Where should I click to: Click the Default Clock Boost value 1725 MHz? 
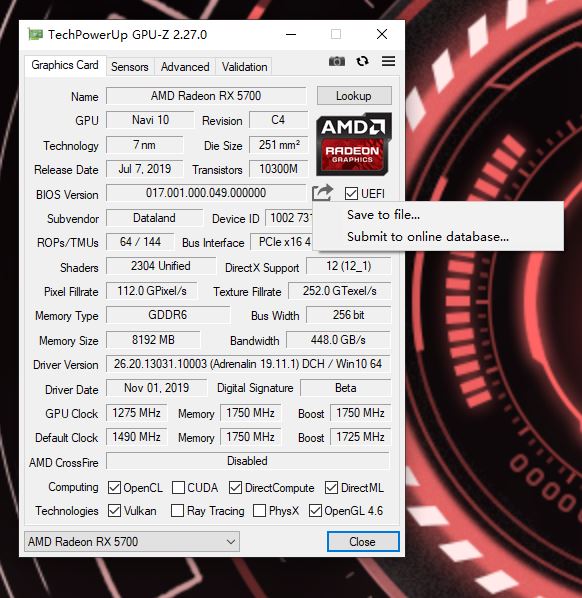point(360,437)
